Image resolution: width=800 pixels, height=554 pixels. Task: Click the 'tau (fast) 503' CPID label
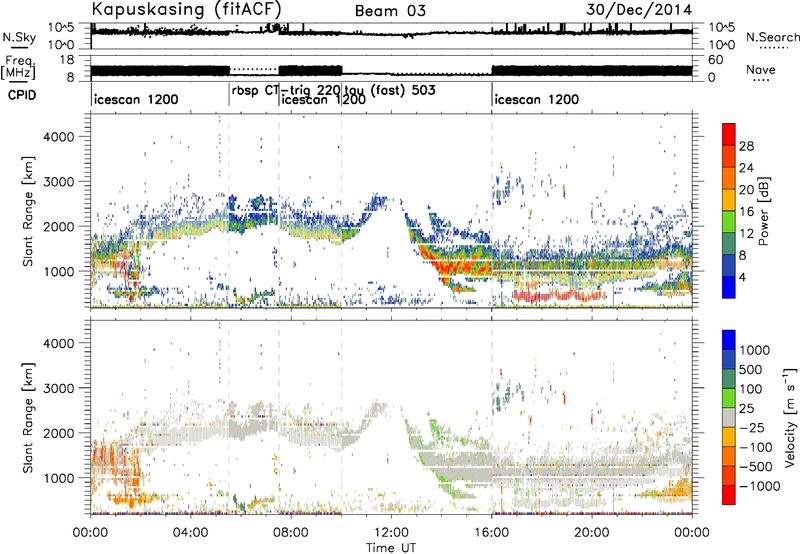(390, 91)
